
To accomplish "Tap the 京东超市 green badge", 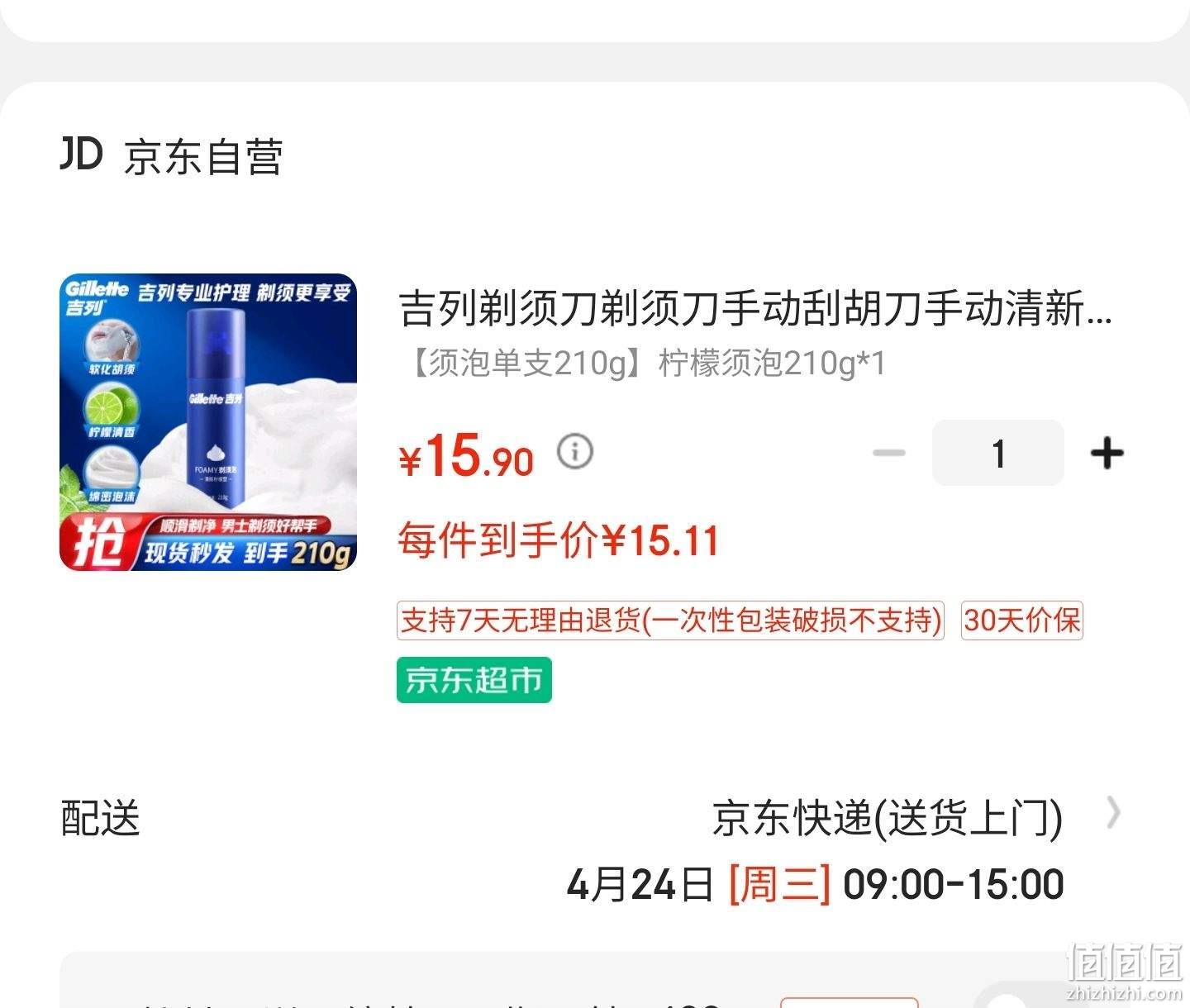I will (x=474, y=680).
